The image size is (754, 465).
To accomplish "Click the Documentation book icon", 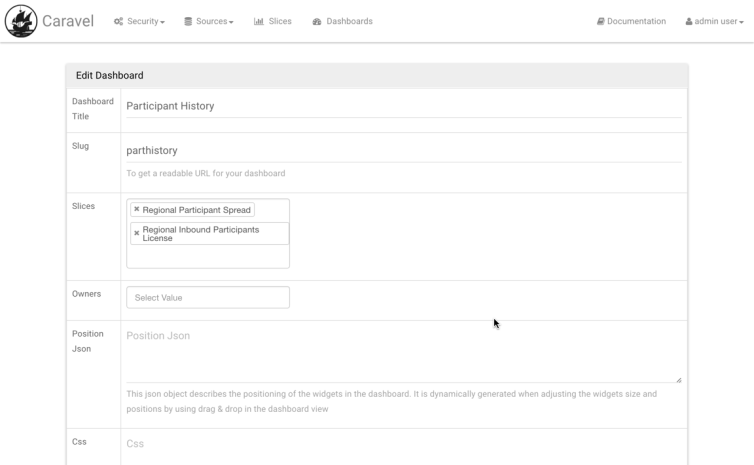I will 601,22.
